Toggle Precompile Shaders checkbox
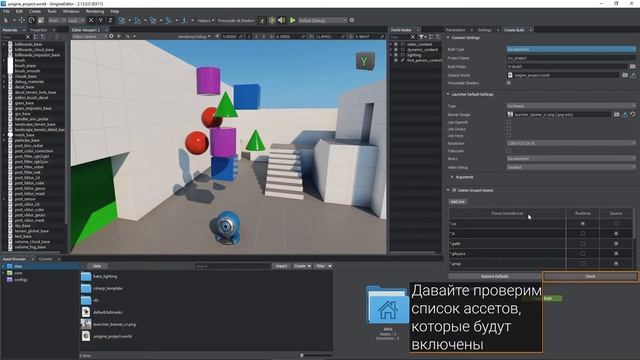The image size is (640, 360). pyautogui.click(x=509, y=83)
